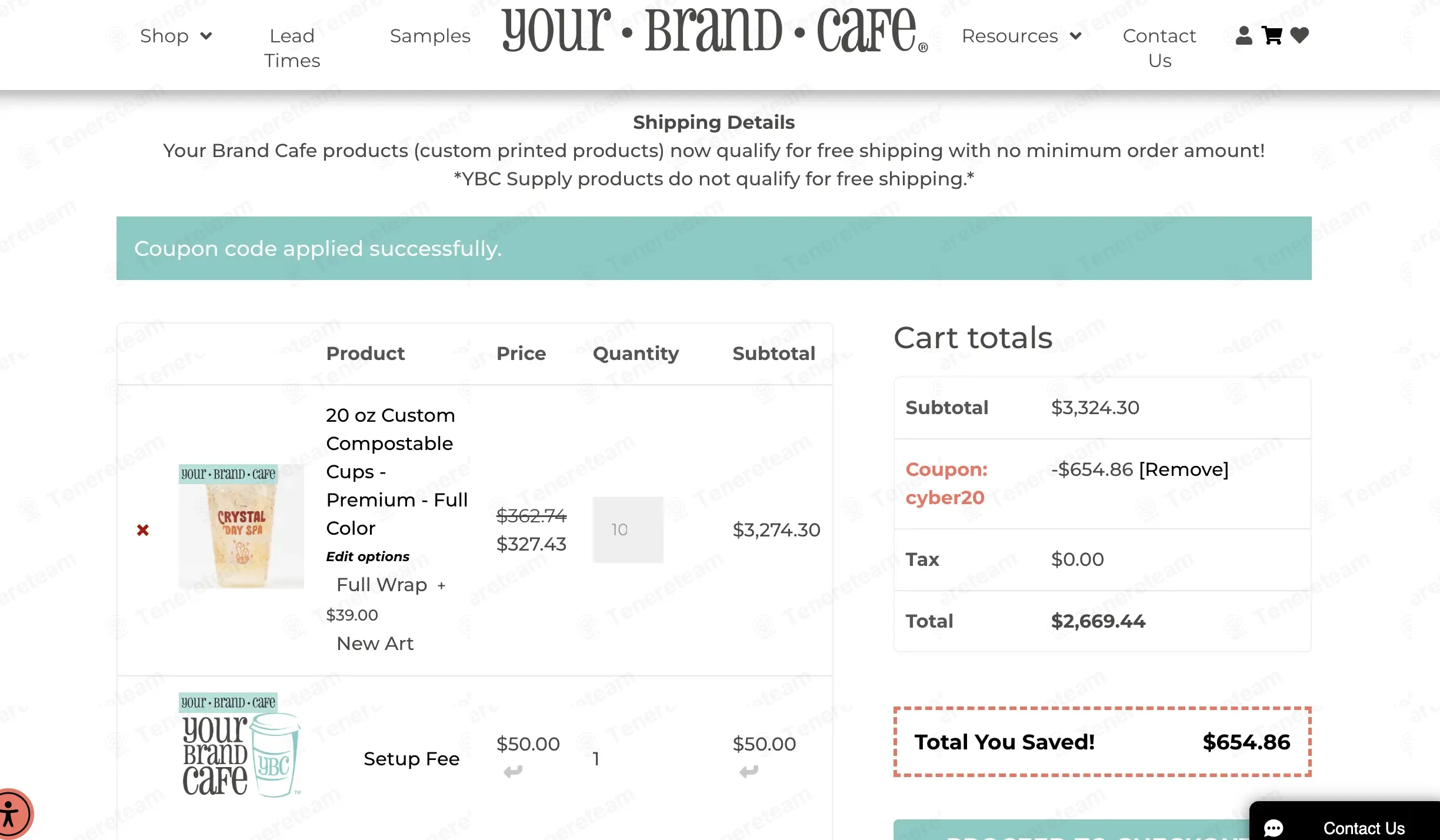Viewport: 1440px width, 840px height.
Task: Open the accessibility options button
Action: [11, 815]
